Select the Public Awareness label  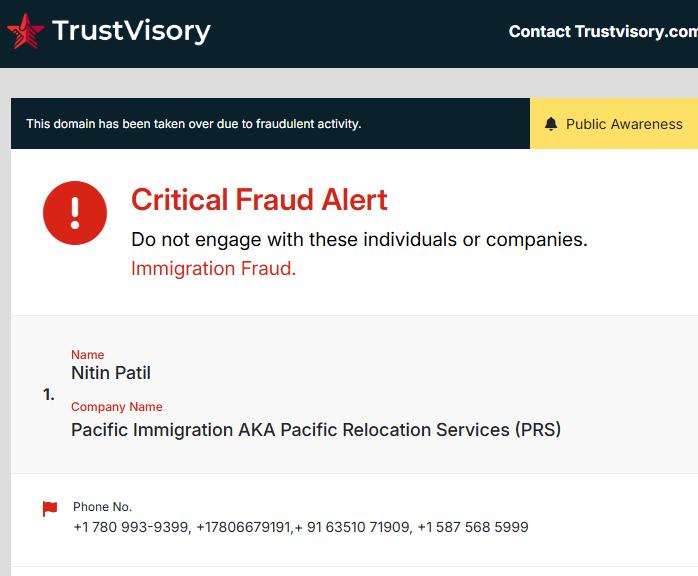tap(624, 124)
